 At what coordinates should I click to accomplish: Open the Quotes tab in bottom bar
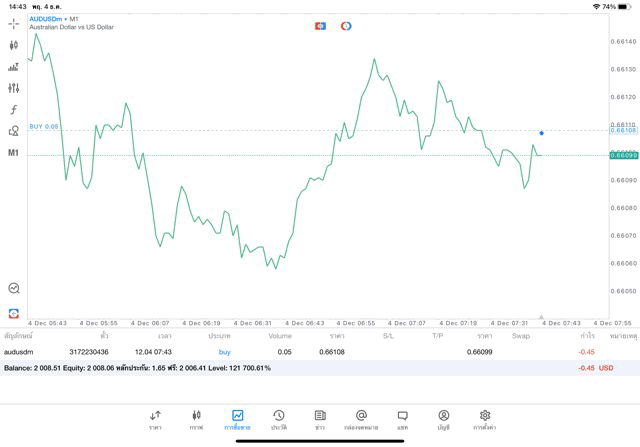[155, 419]
